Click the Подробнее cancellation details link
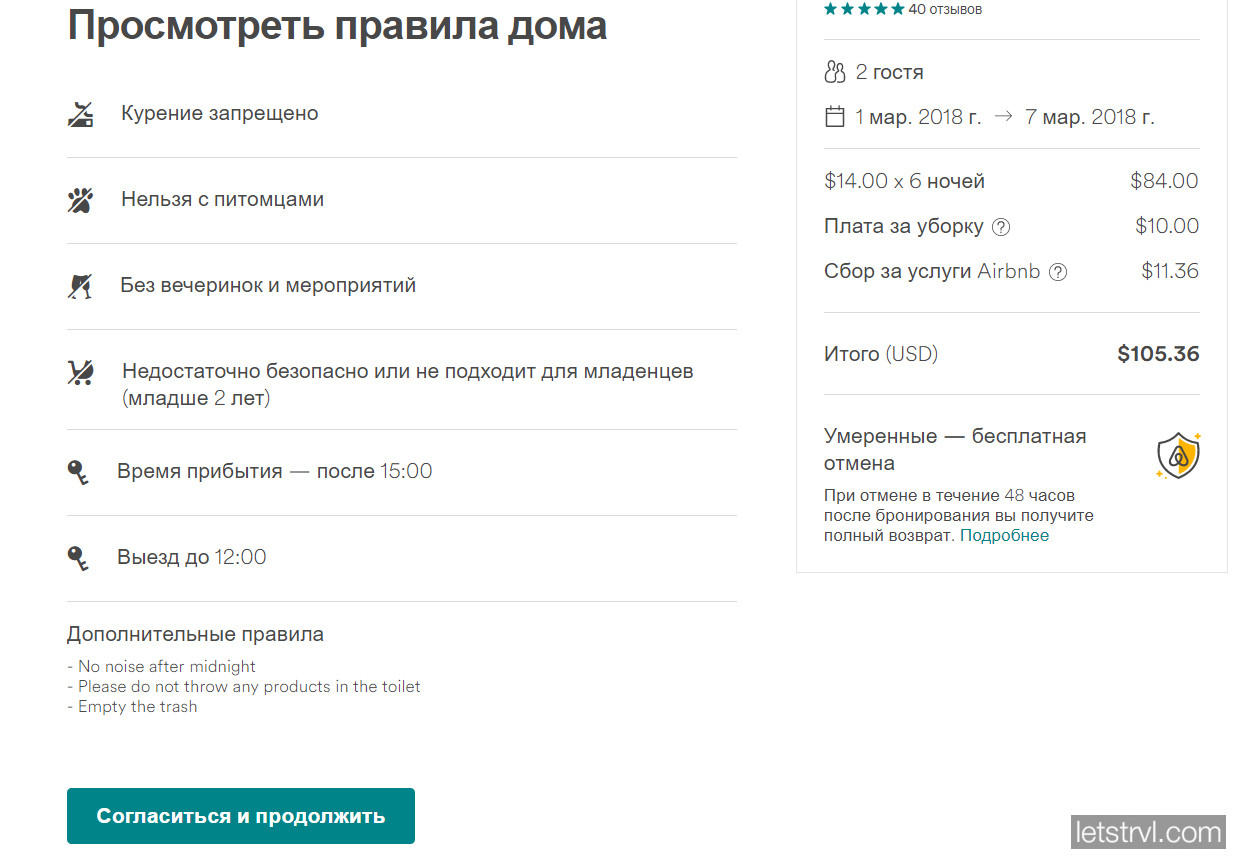Screen dimensions: 1242x865 pyautogui.click(x=1004, y=535)
